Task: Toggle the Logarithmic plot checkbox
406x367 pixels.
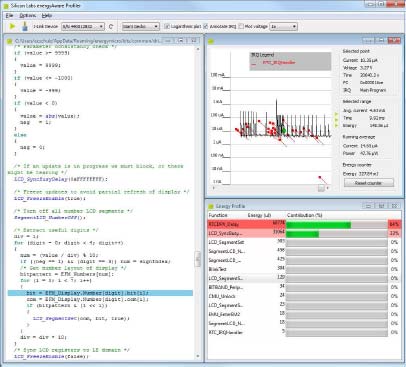Action: [167, 26]
